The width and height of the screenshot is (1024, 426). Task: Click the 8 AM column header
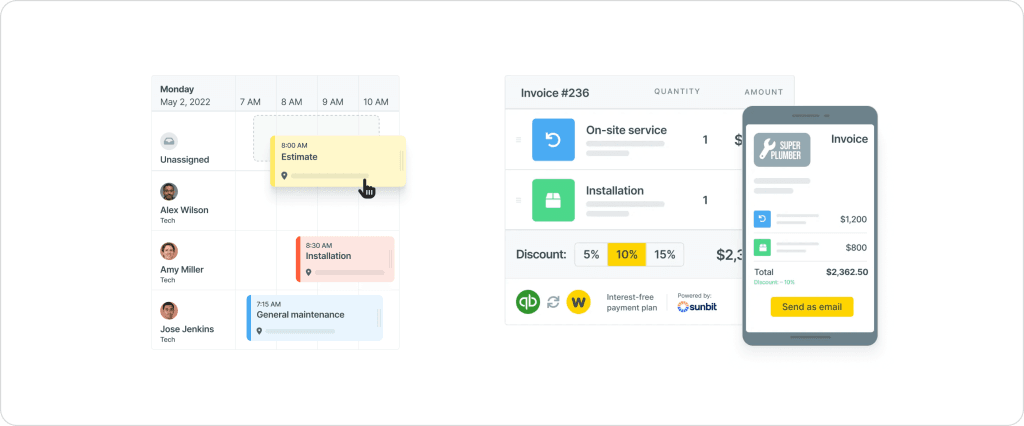tap(291, 102)
